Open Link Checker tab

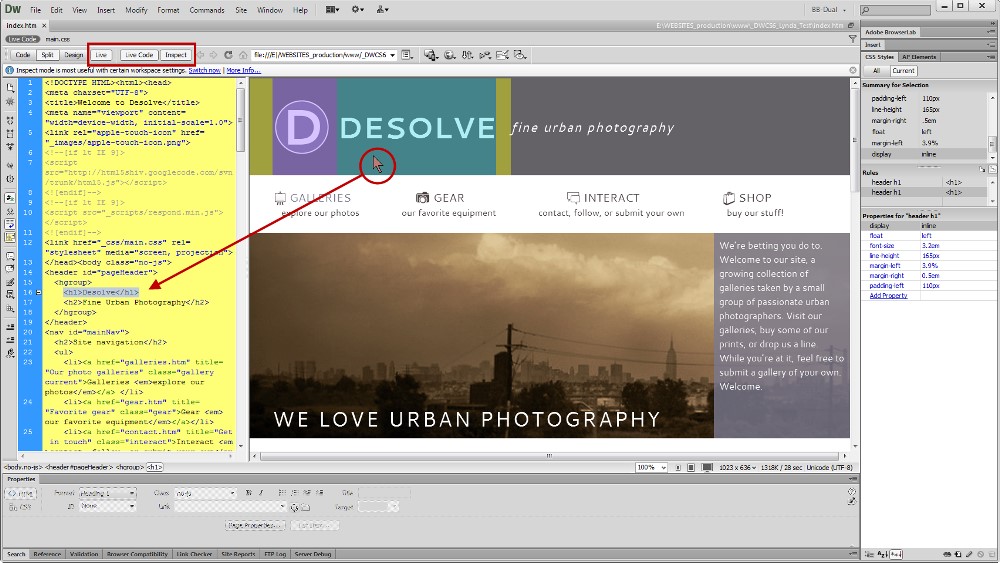point(194,554)
